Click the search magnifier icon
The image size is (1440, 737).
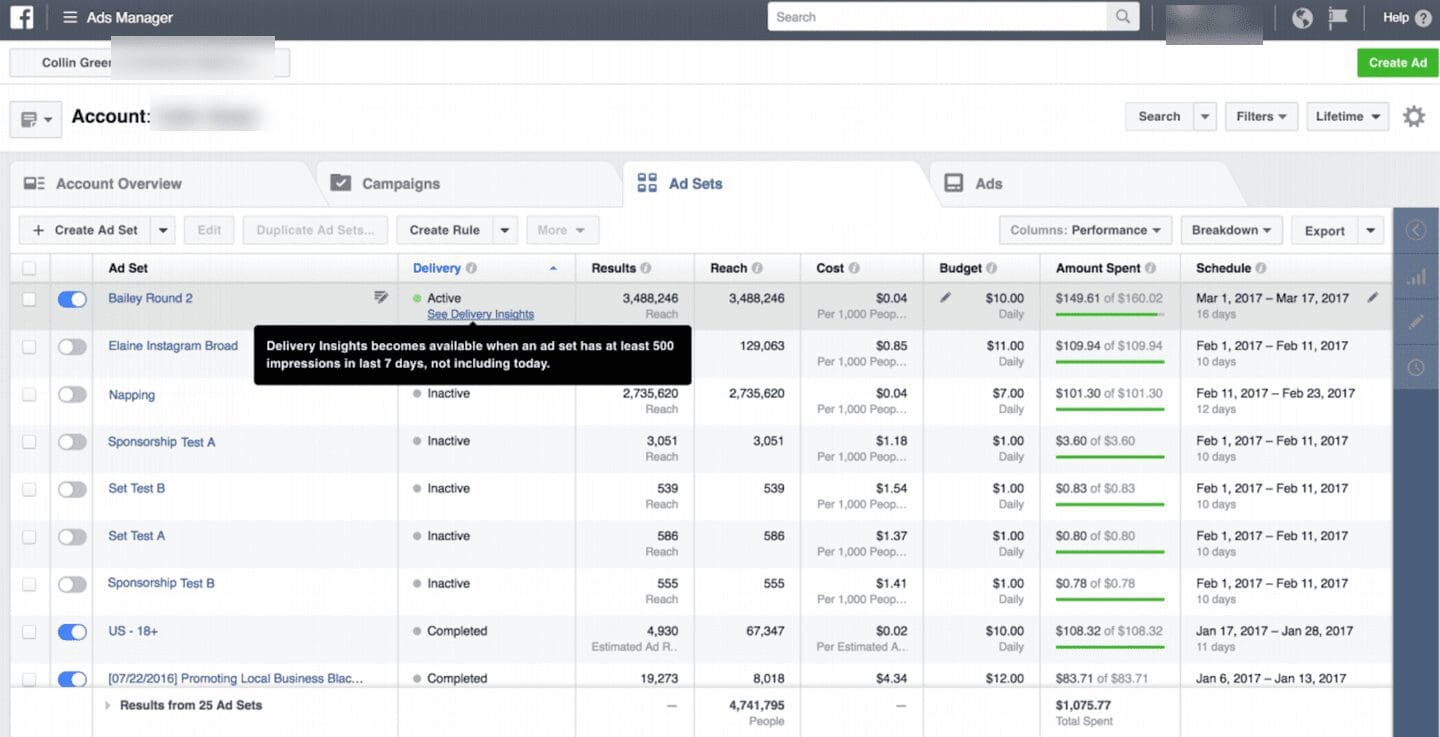click(1122, 17)
